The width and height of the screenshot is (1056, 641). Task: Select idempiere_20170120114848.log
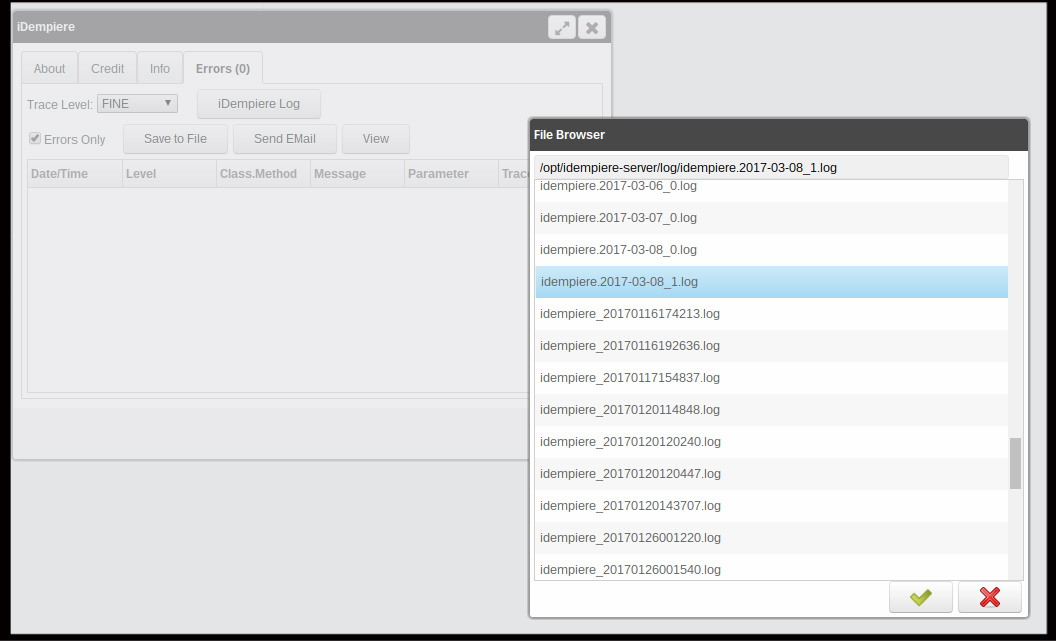click(x=772, y=409)
